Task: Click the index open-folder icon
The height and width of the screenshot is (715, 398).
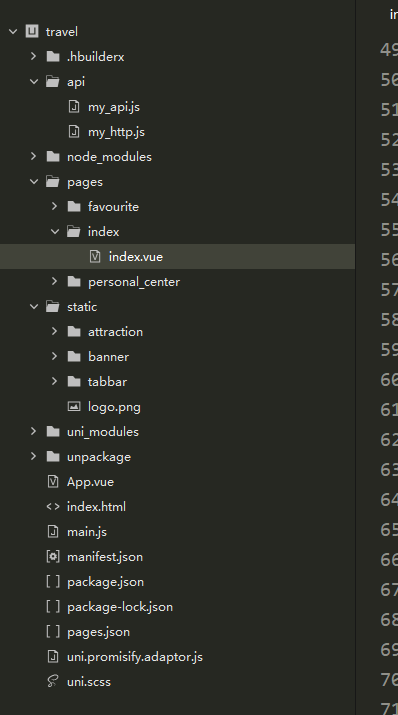Action: click(x=74, y=232)
